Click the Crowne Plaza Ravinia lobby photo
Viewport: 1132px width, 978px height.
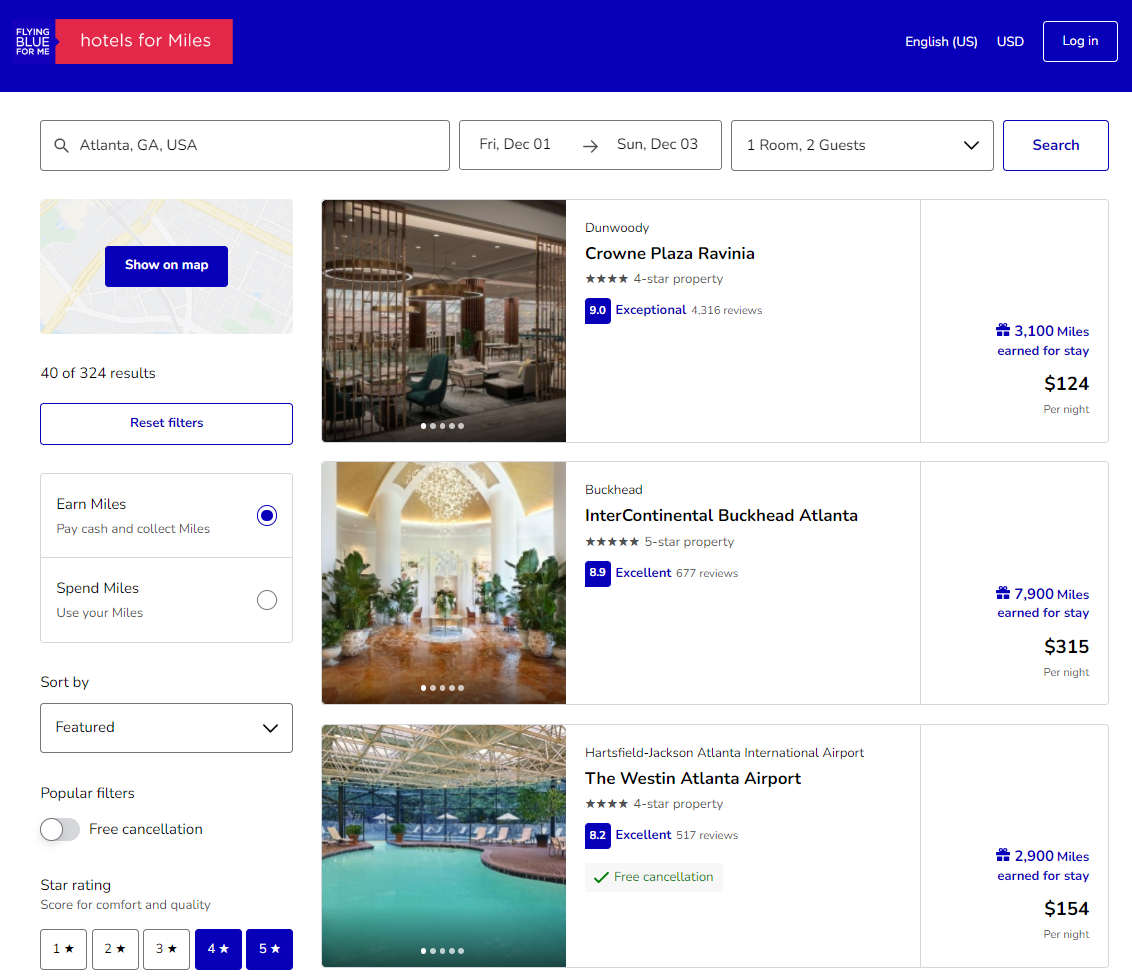[x=443, y=320]
